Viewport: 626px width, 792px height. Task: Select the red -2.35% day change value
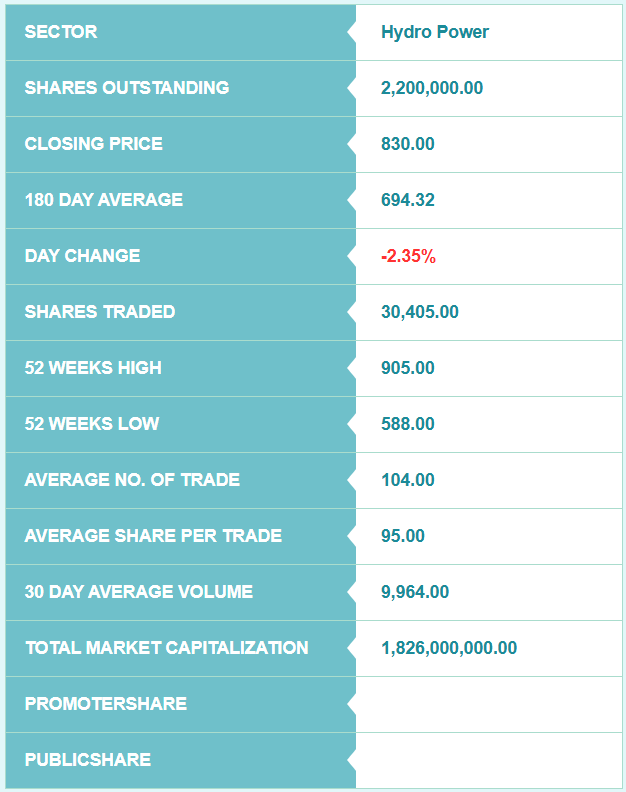coord(408,256)
